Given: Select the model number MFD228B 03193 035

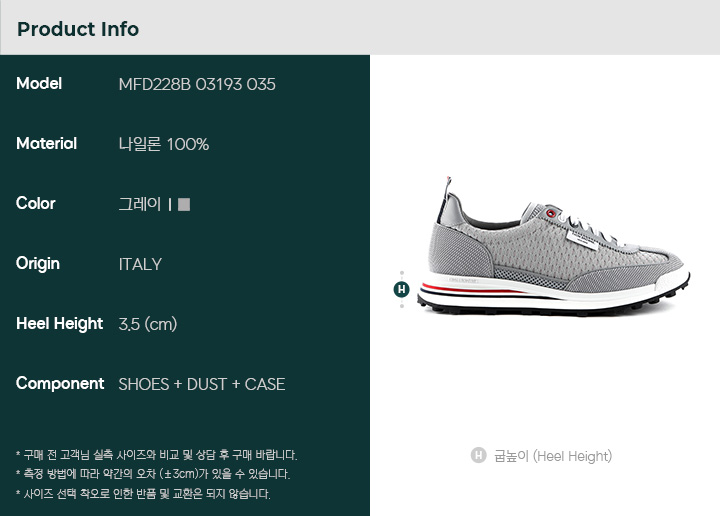Looking at the screenshot, I should (x=197, y=84).
